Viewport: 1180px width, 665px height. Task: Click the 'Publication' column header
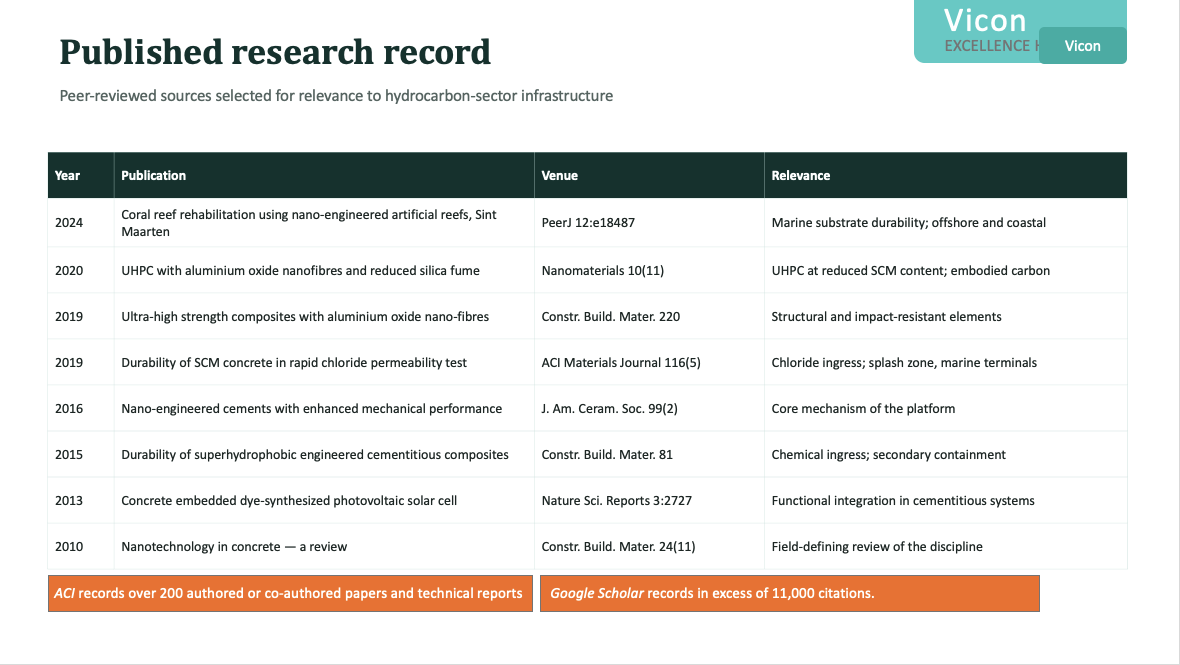324,175
